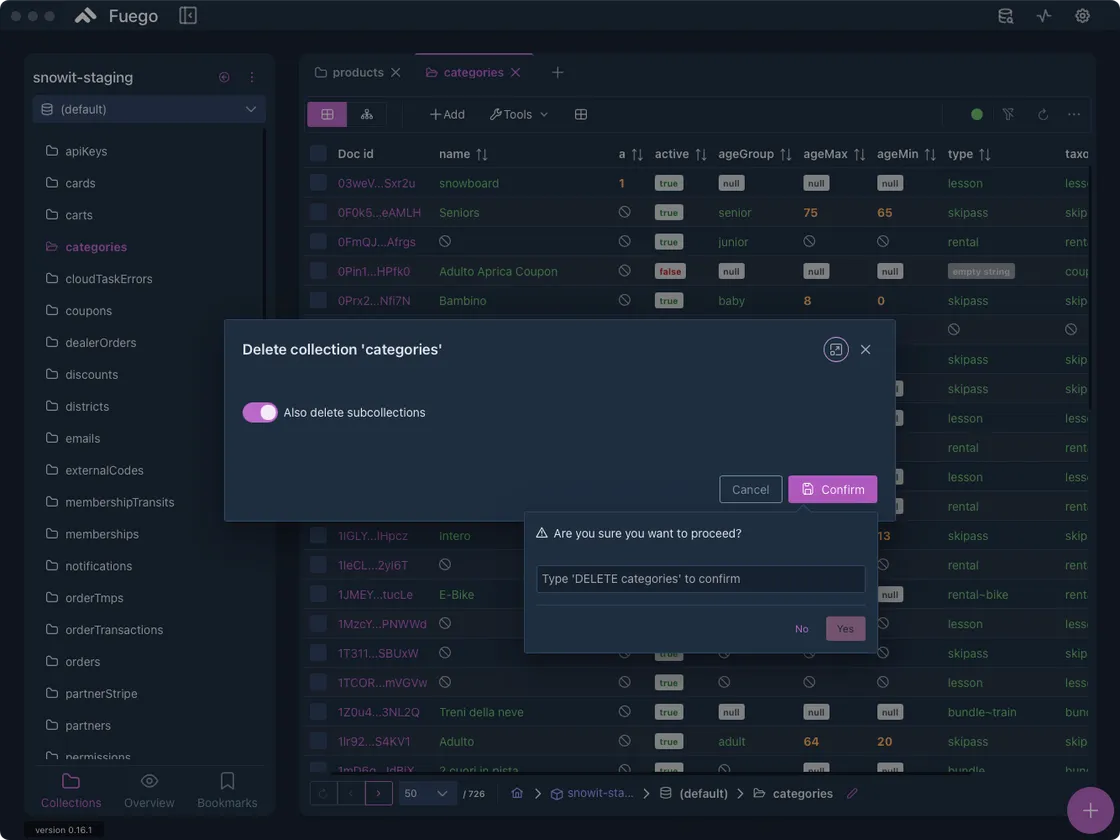
Task: Choose No in the confirmation popup
Action: (x=801, y=629)
